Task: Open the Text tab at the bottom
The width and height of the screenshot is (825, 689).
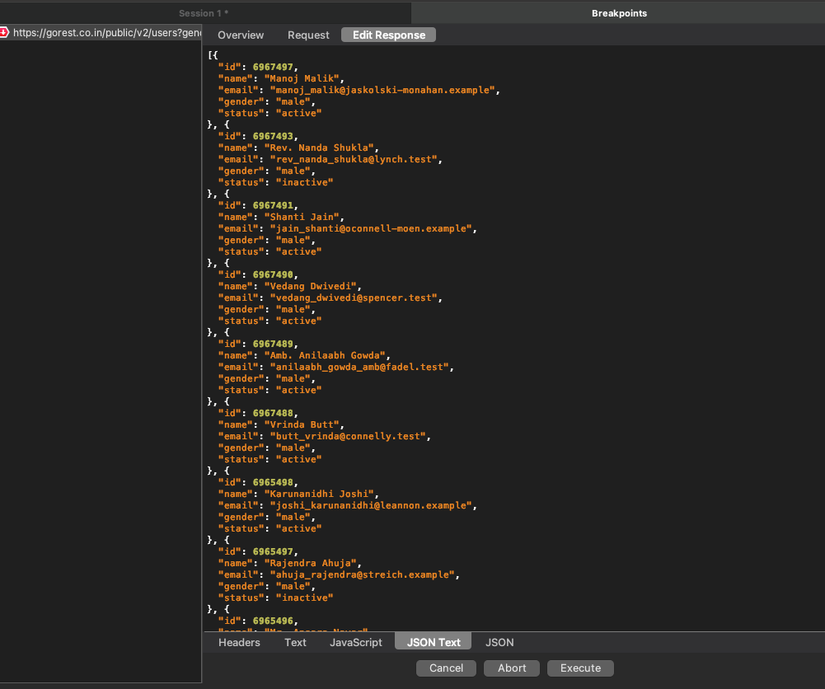Action: (295, 642)
